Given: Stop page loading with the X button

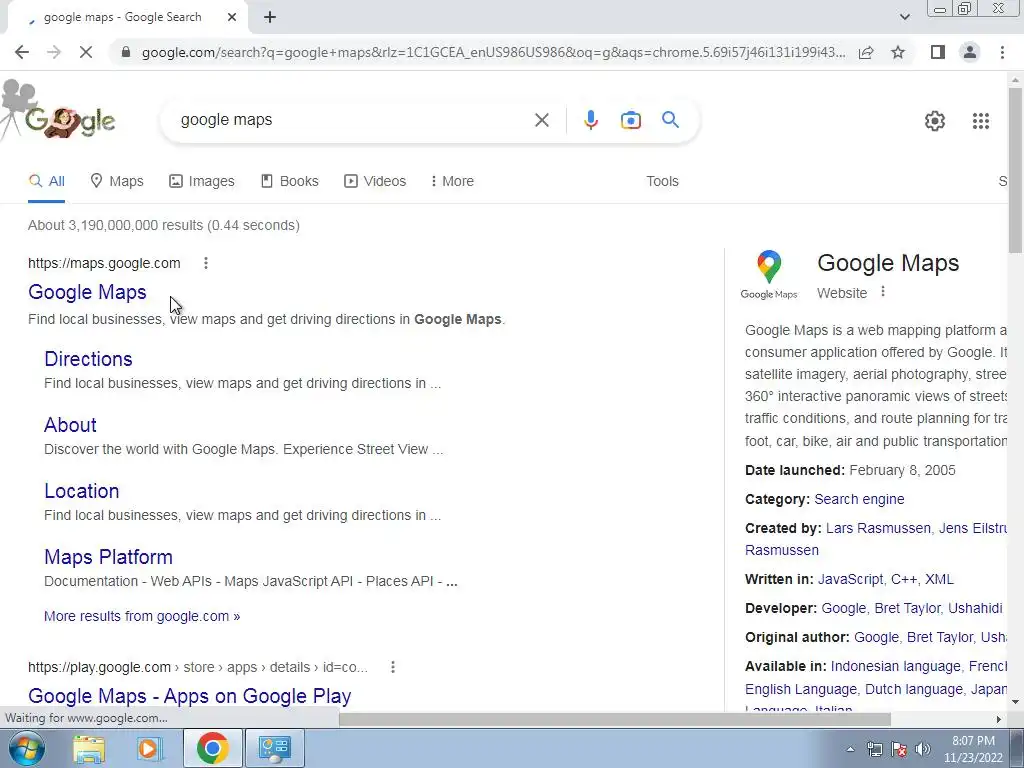Looking at the screenshot, I should [x=86, y=52].
